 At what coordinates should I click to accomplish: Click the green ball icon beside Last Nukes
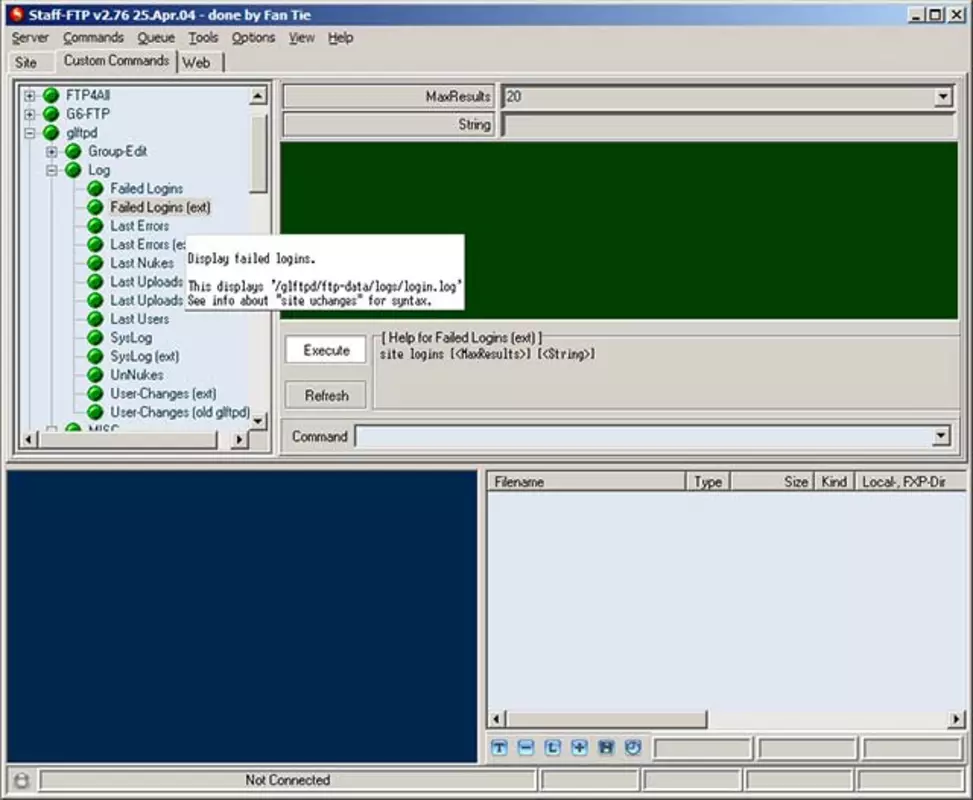click(95, 263)
